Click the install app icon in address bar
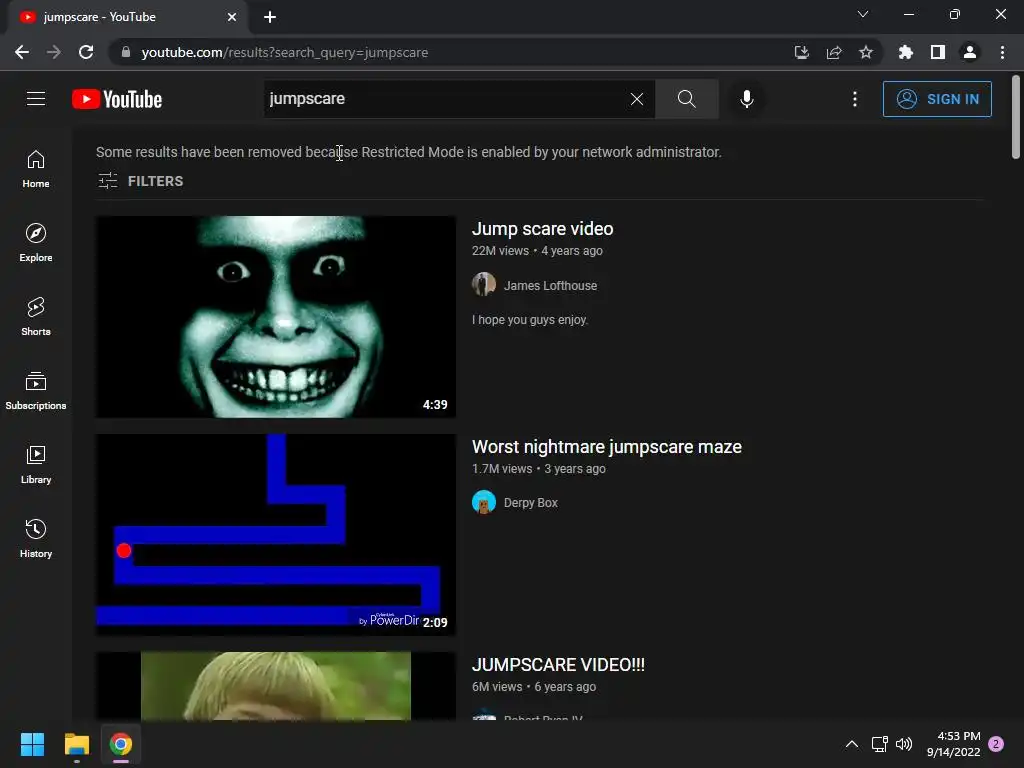This screenshot has height=768, width=1024. coord(801,52)
